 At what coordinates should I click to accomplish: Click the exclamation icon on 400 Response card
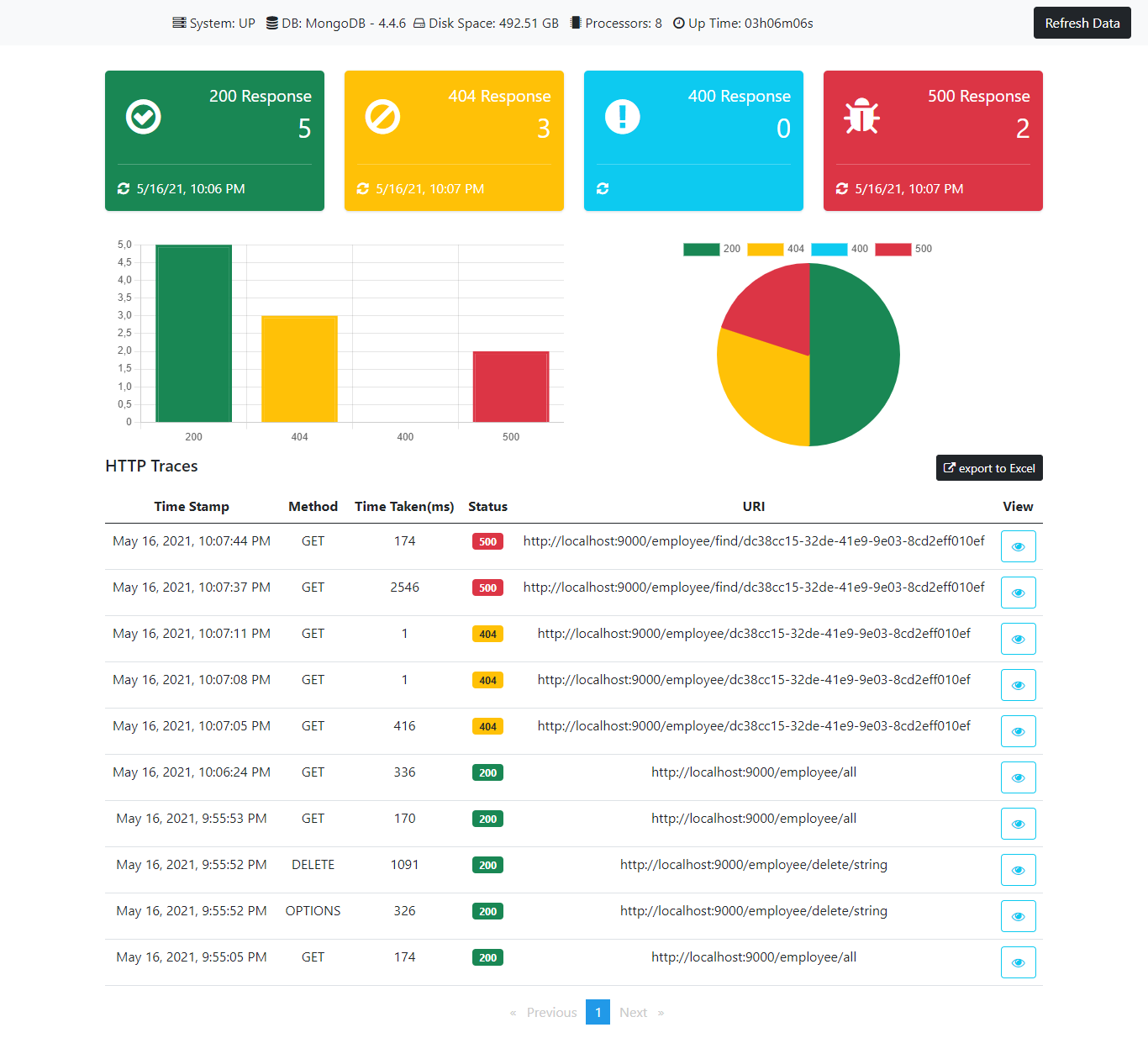pyautogui.click(x=622, y=117)
